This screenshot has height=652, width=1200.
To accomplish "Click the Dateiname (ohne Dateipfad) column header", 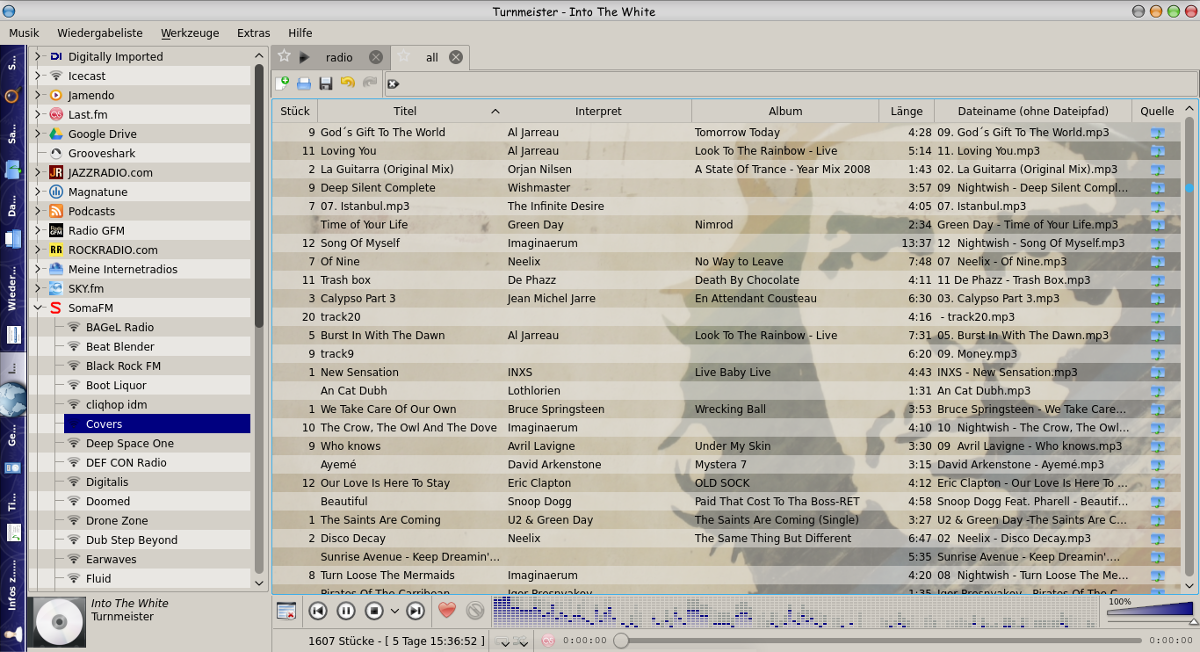I will coord(1033,111).
